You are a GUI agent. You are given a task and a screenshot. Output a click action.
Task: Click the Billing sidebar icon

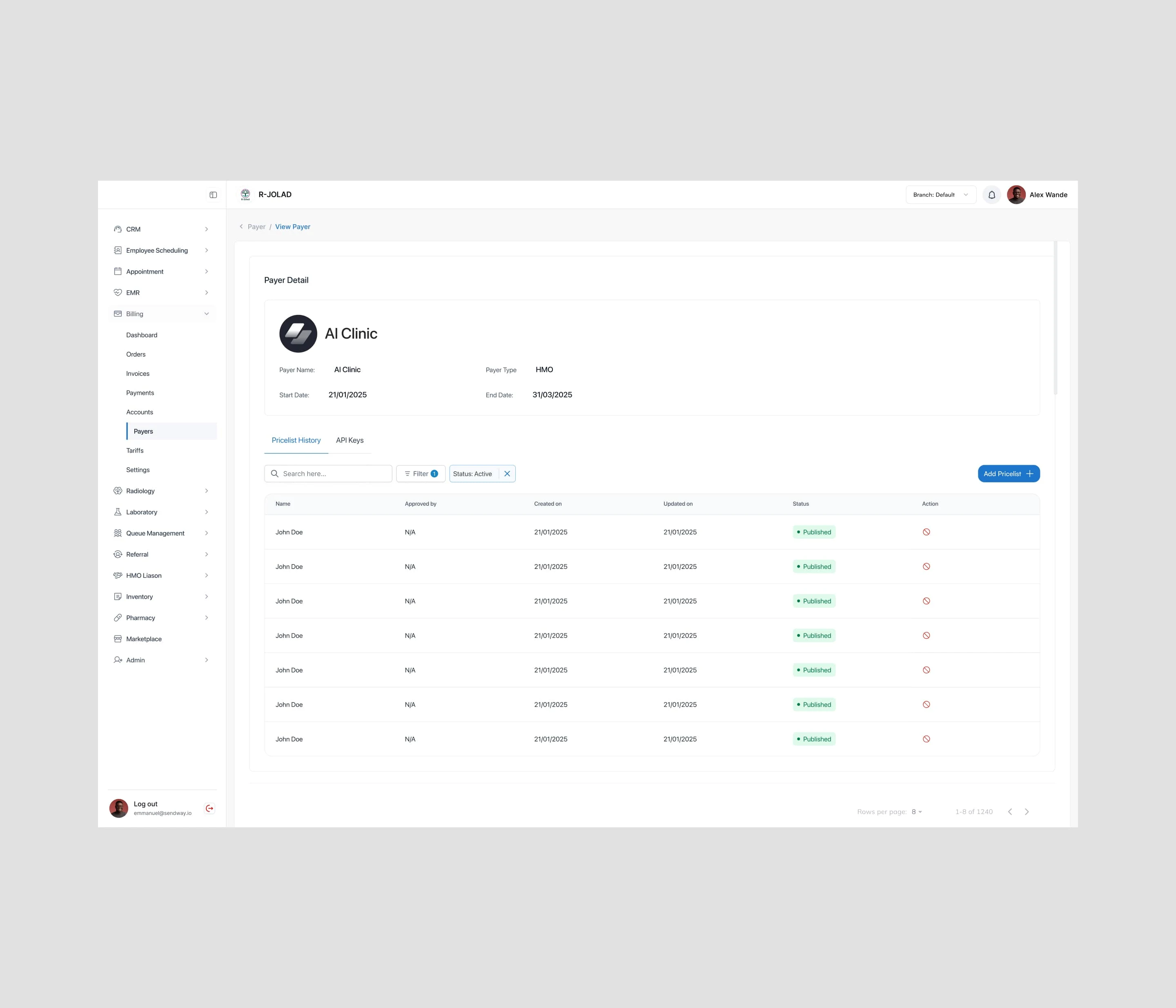pos(118,313)
